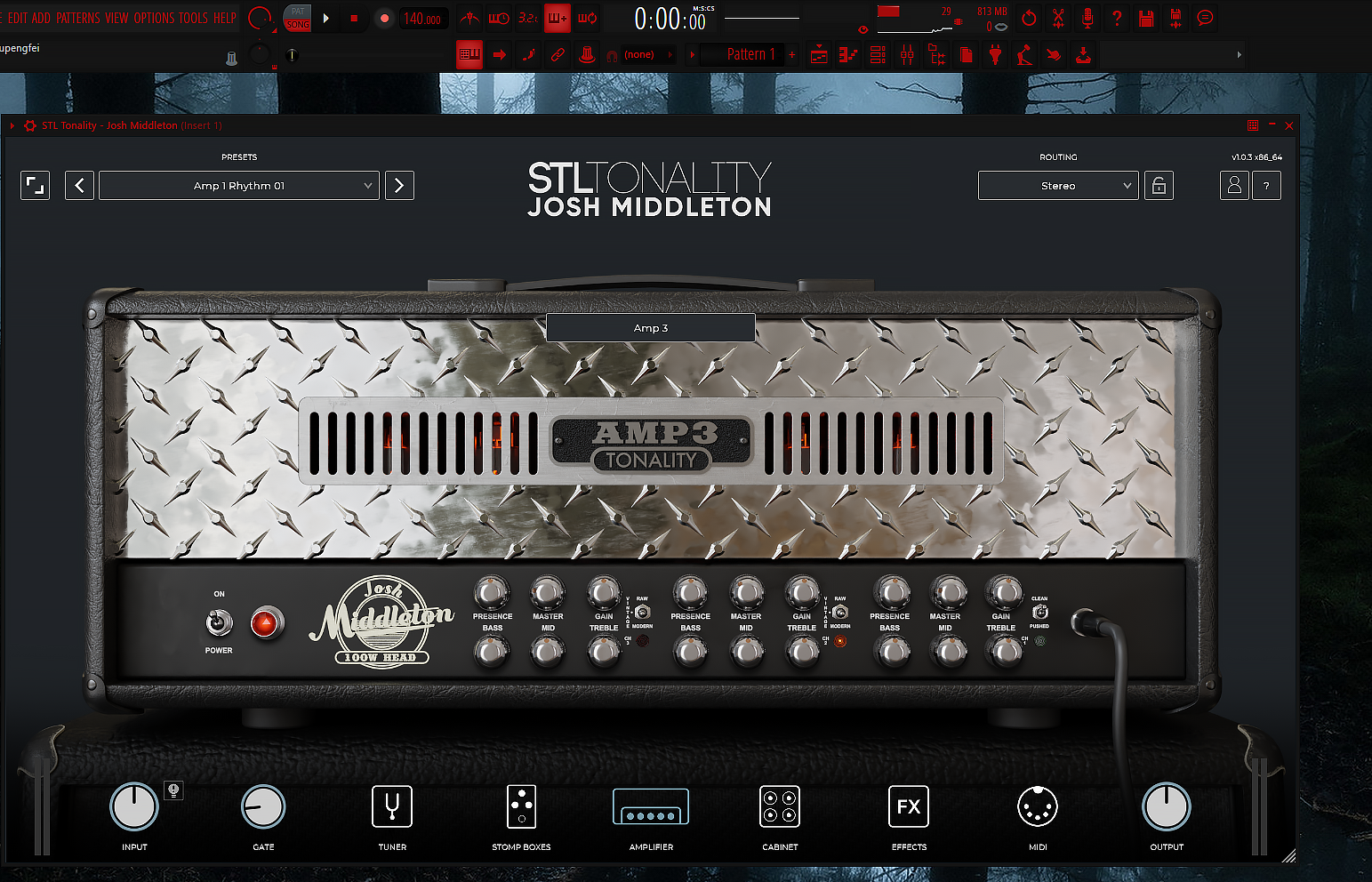Open the PATTERNS menu
This screenshot has width=1372, height=882.
coord(78,18)
